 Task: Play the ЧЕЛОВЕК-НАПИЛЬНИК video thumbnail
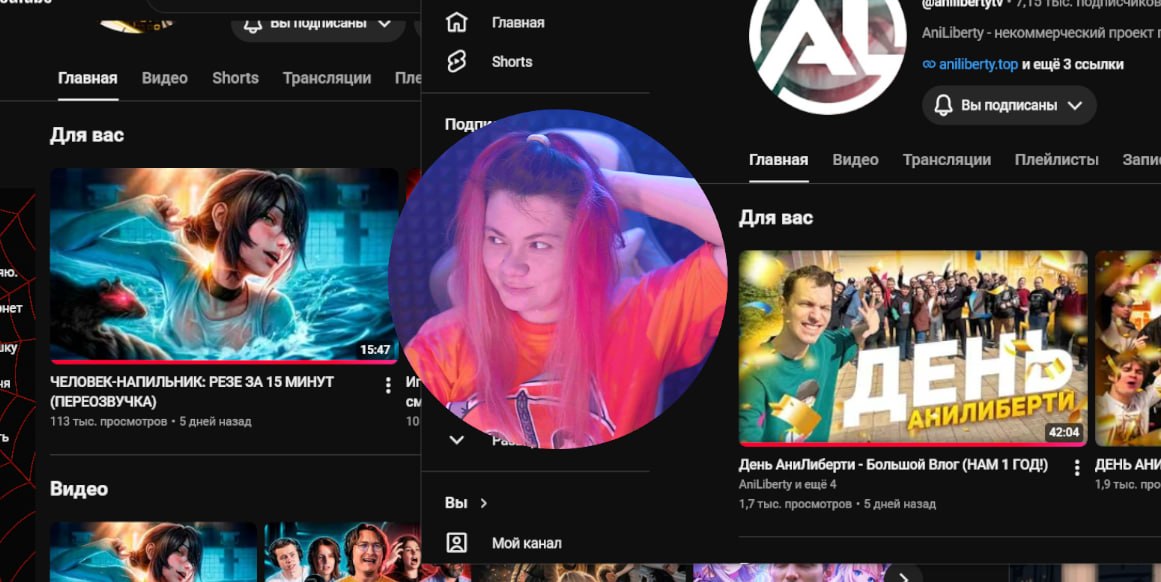[224, 265]
